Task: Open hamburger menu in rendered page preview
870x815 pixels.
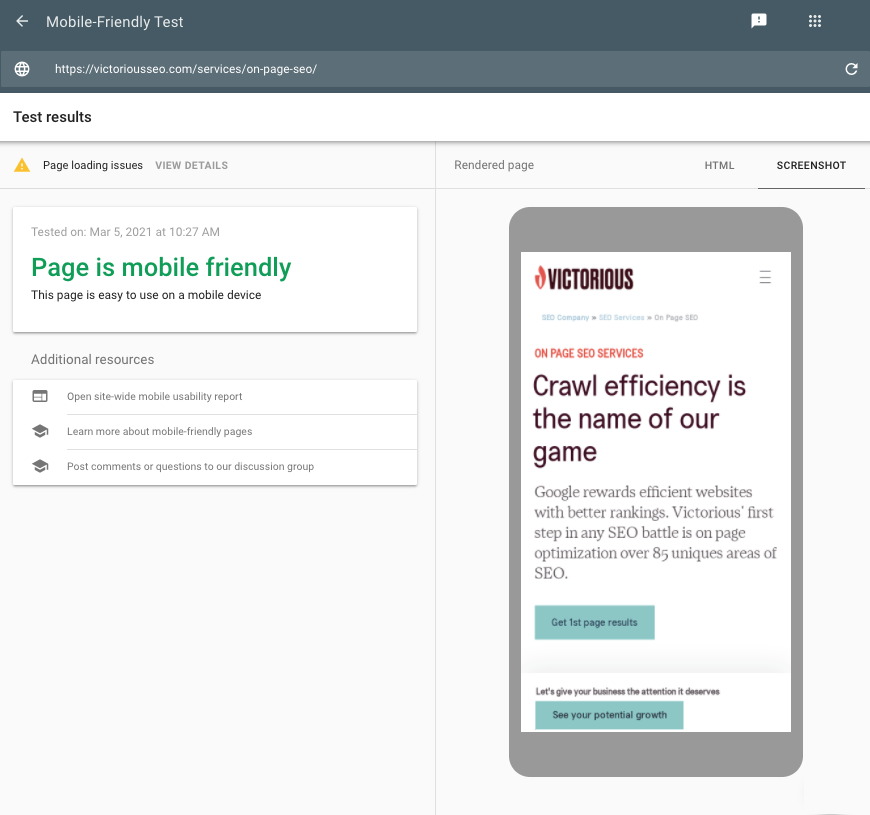Action: point(765,277)
